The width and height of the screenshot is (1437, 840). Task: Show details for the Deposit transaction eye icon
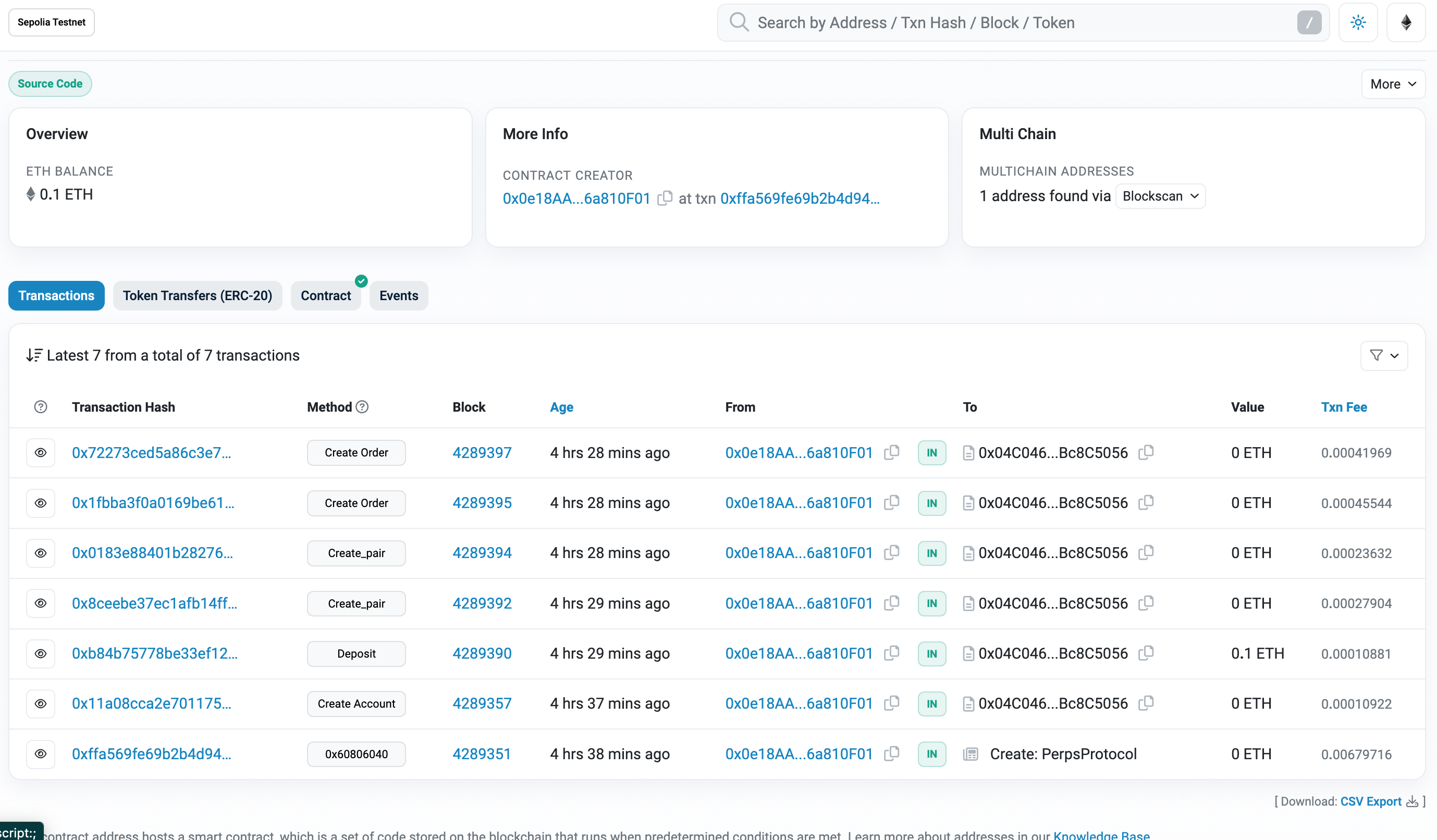coord(41,653)
